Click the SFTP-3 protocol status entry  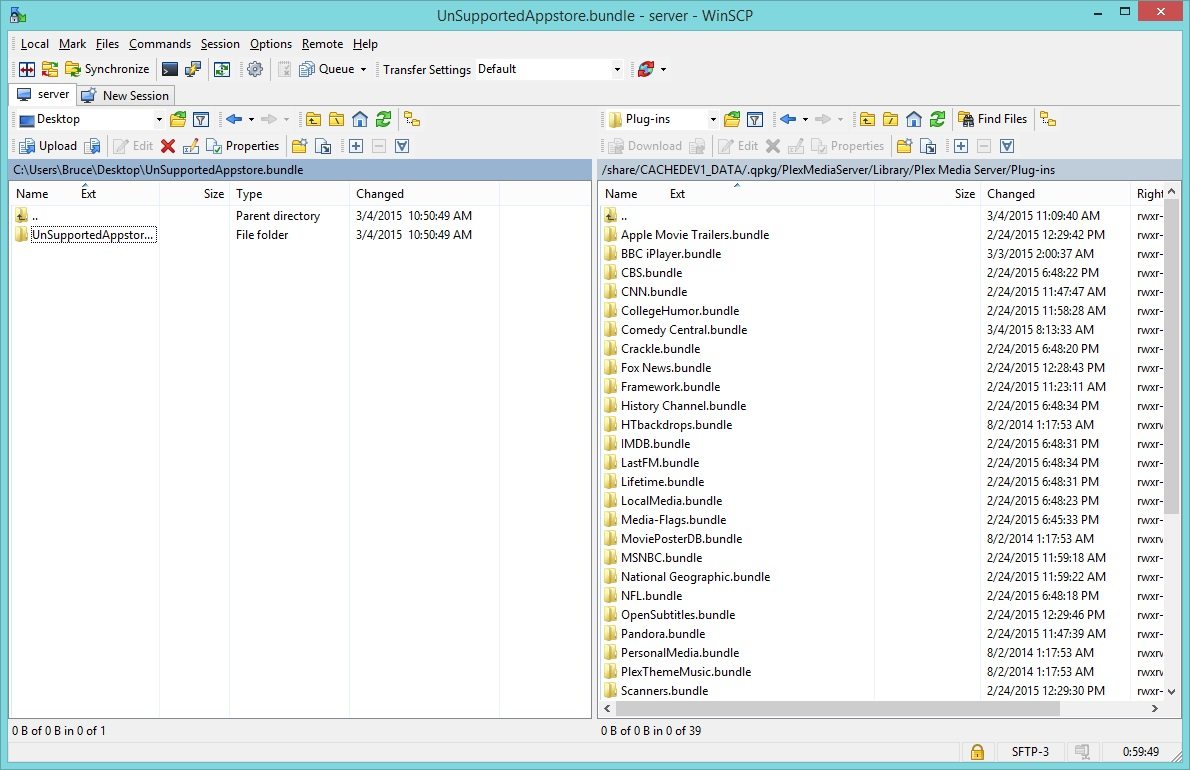pos(1030,752)
